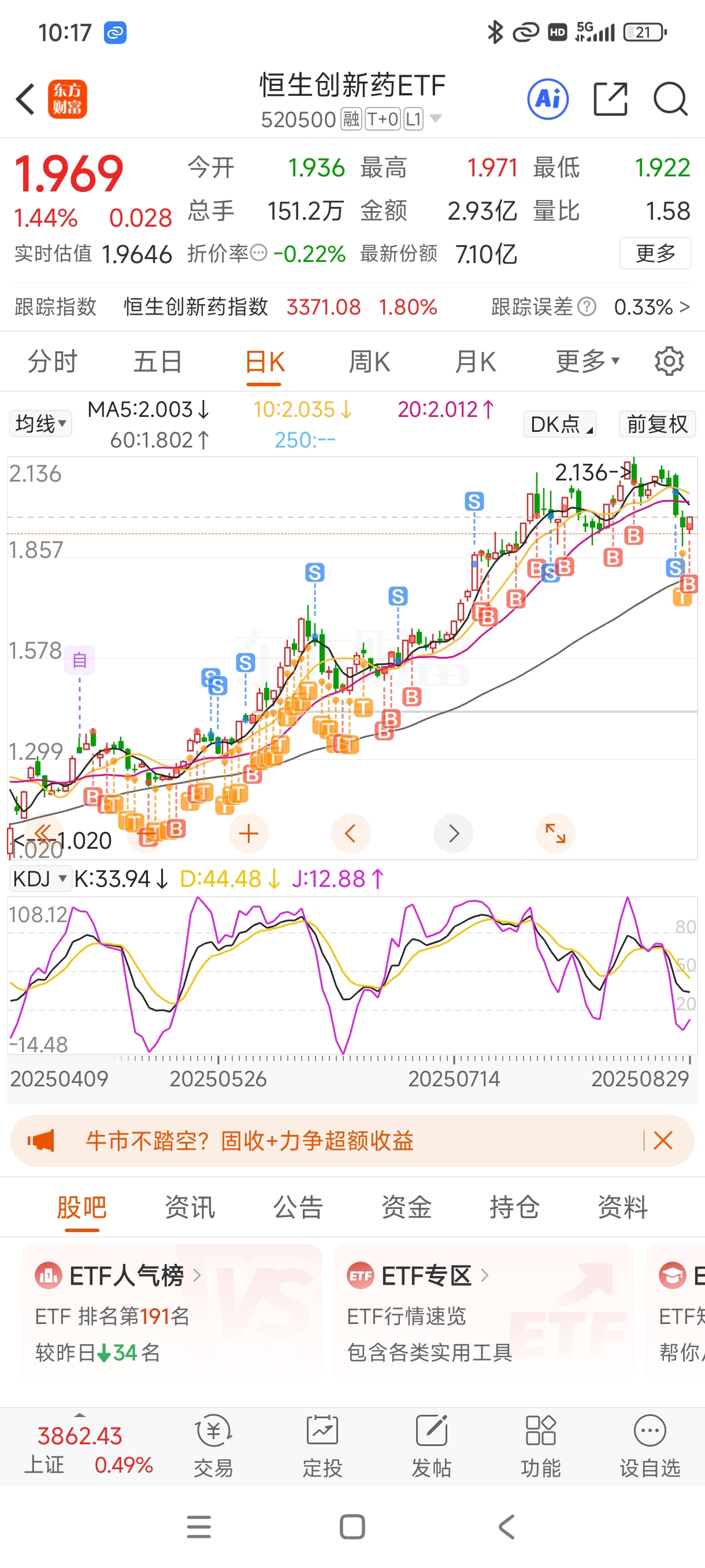Switch to the 周K chart tab
705x1568 pixels.
click(x=369, y=361)
